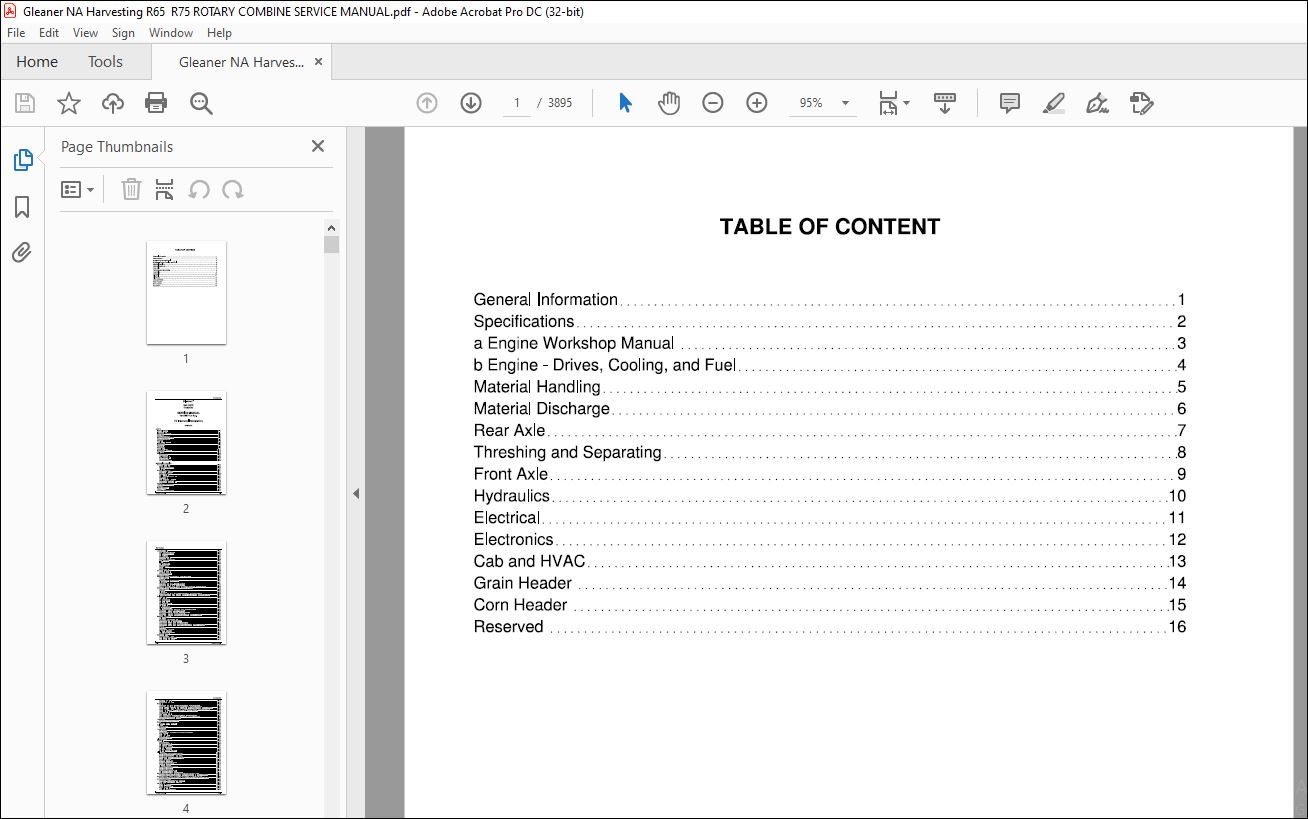Image resolution: width=1308 pixels, height=819 pixels.
Task: Click the insert pages icon in thumbnails
Action: coord(165,189)
